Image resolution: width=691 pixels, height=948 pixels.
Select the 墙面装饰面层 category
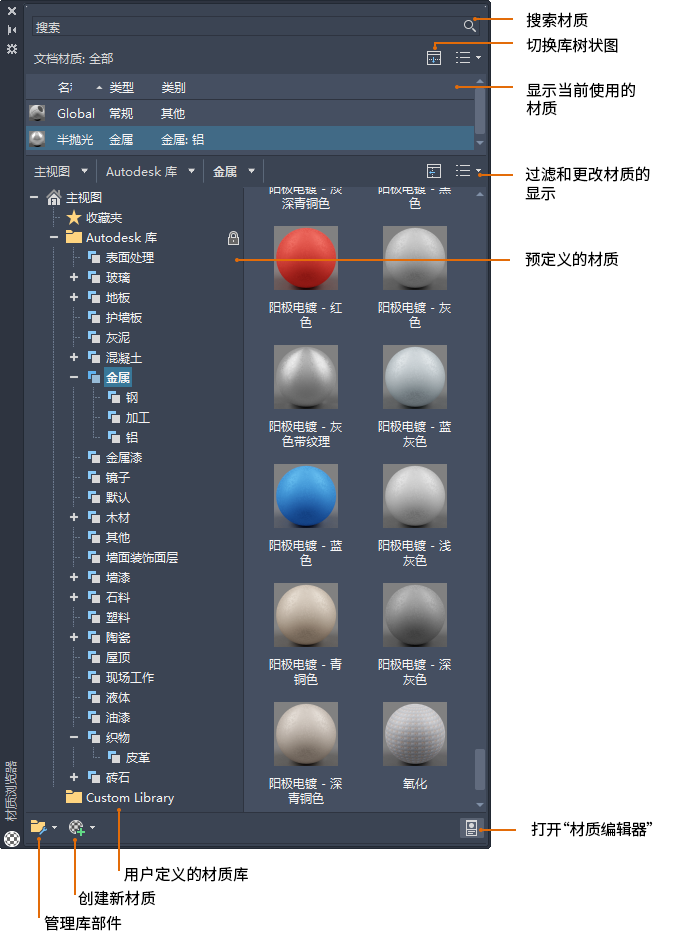tap(133, 557)
